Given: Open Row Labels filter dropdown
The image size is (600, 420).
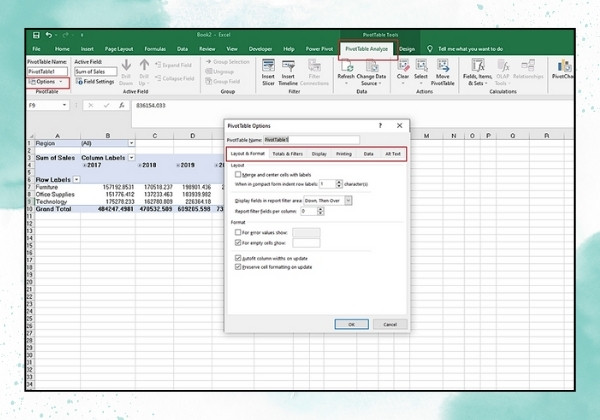Looking at the screenshot, I should click(77, 179).
